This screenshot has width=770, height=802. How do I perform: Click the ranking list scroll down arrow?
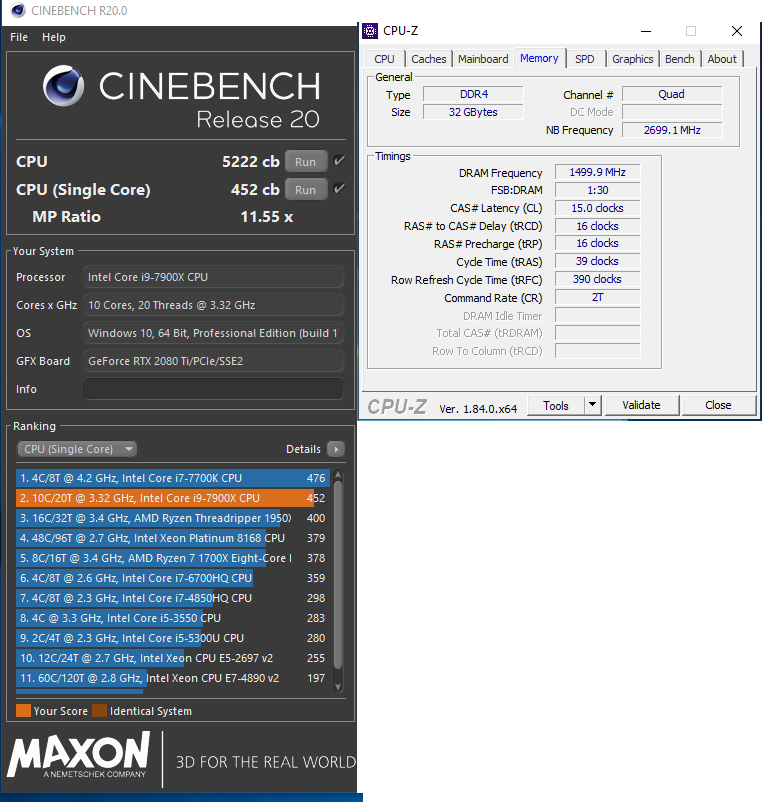338,687
